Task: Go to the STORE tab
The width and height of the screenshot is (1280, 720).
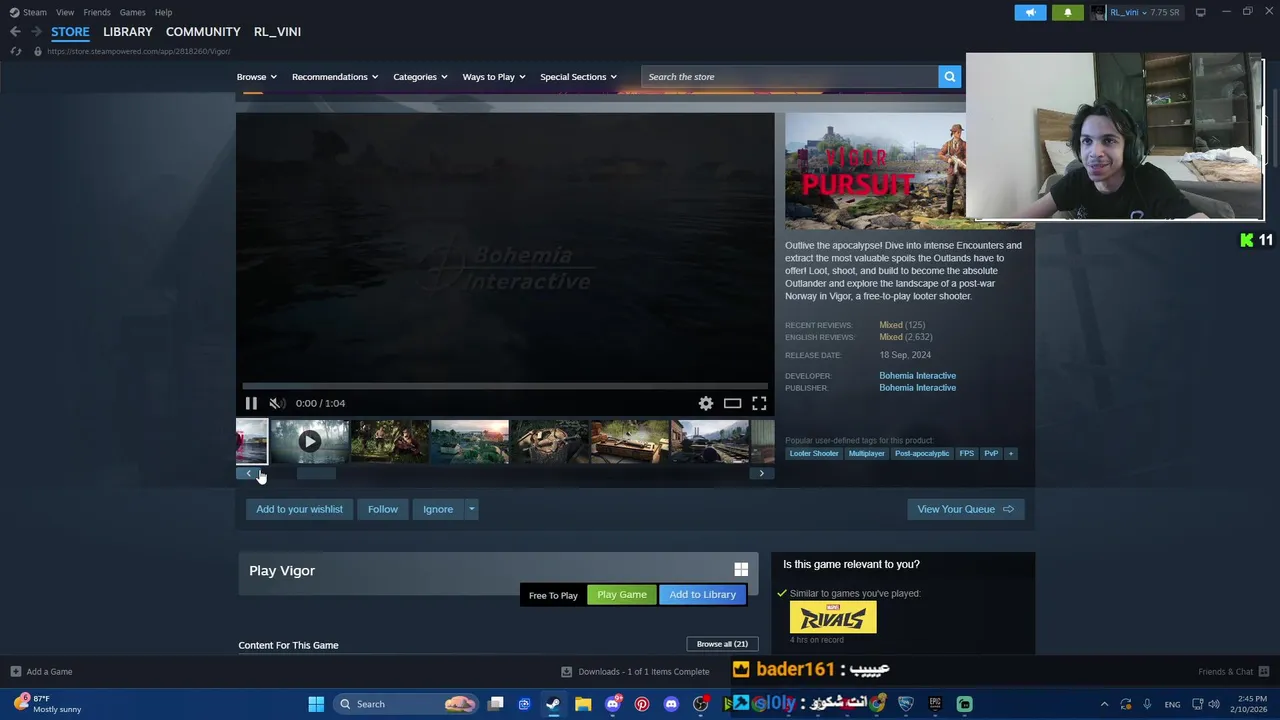Action: click(70, 32)
